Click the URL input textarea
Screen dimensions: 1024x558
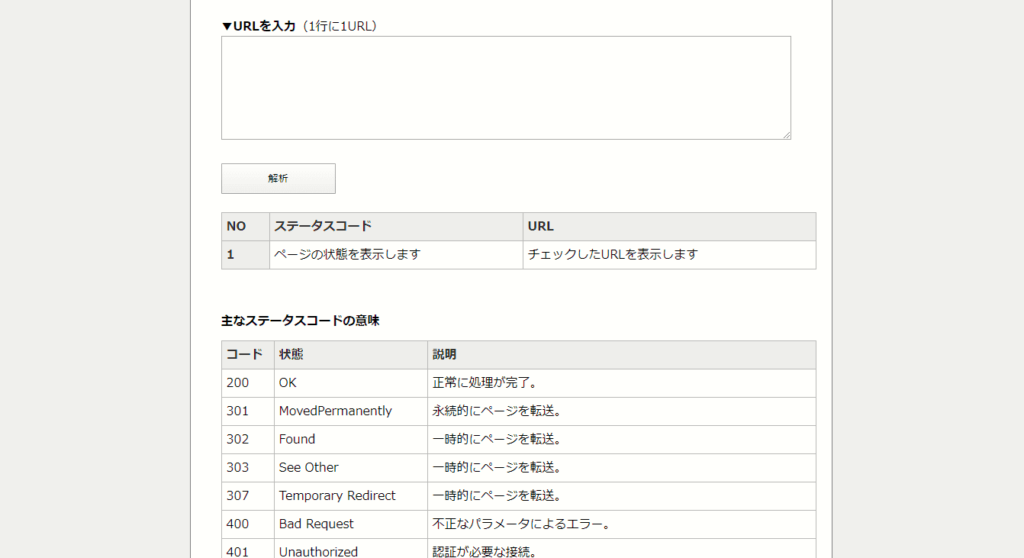coord(505,88)
